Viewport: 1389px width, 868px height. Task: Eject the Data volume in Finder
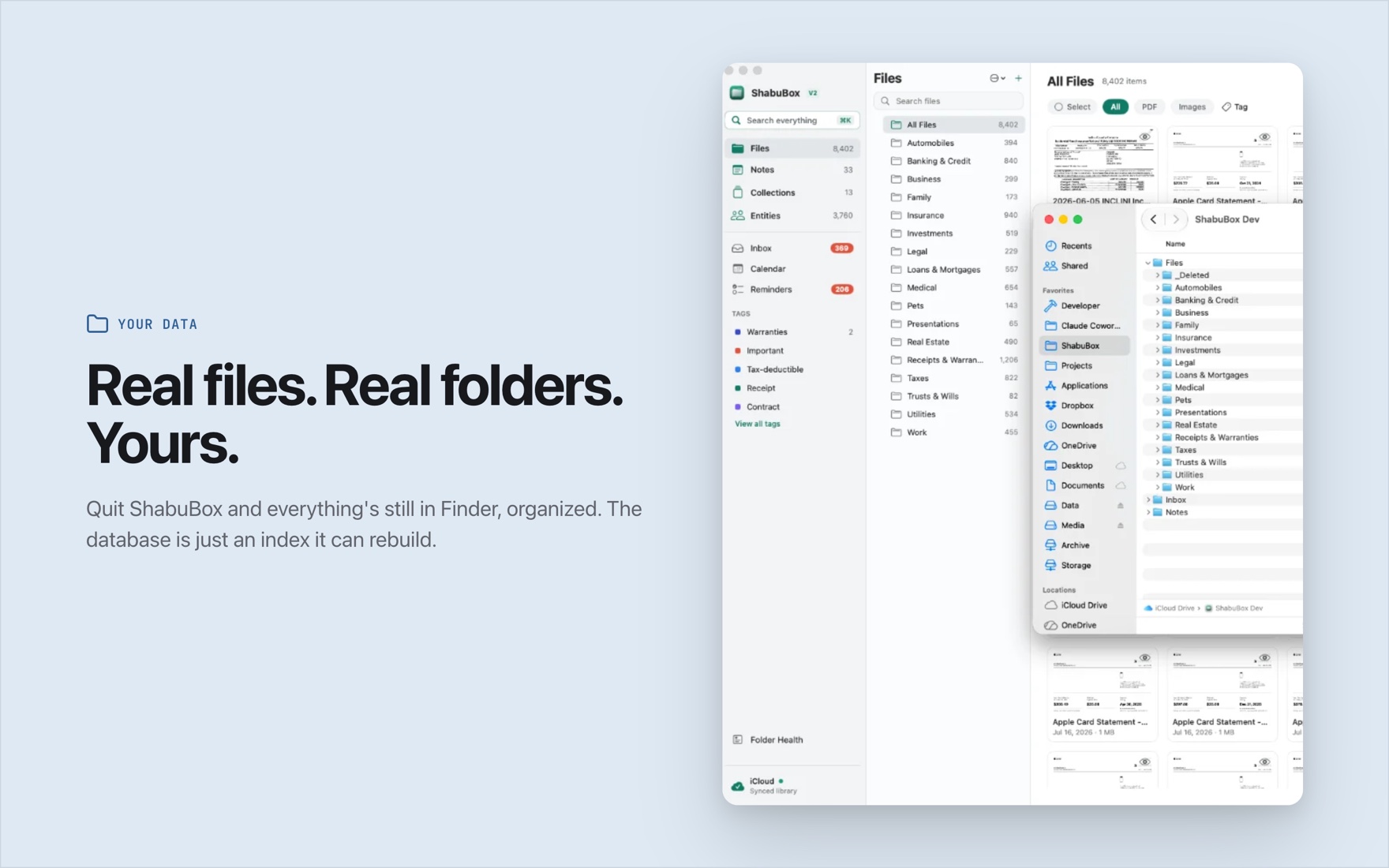[x=1120, y=506]
